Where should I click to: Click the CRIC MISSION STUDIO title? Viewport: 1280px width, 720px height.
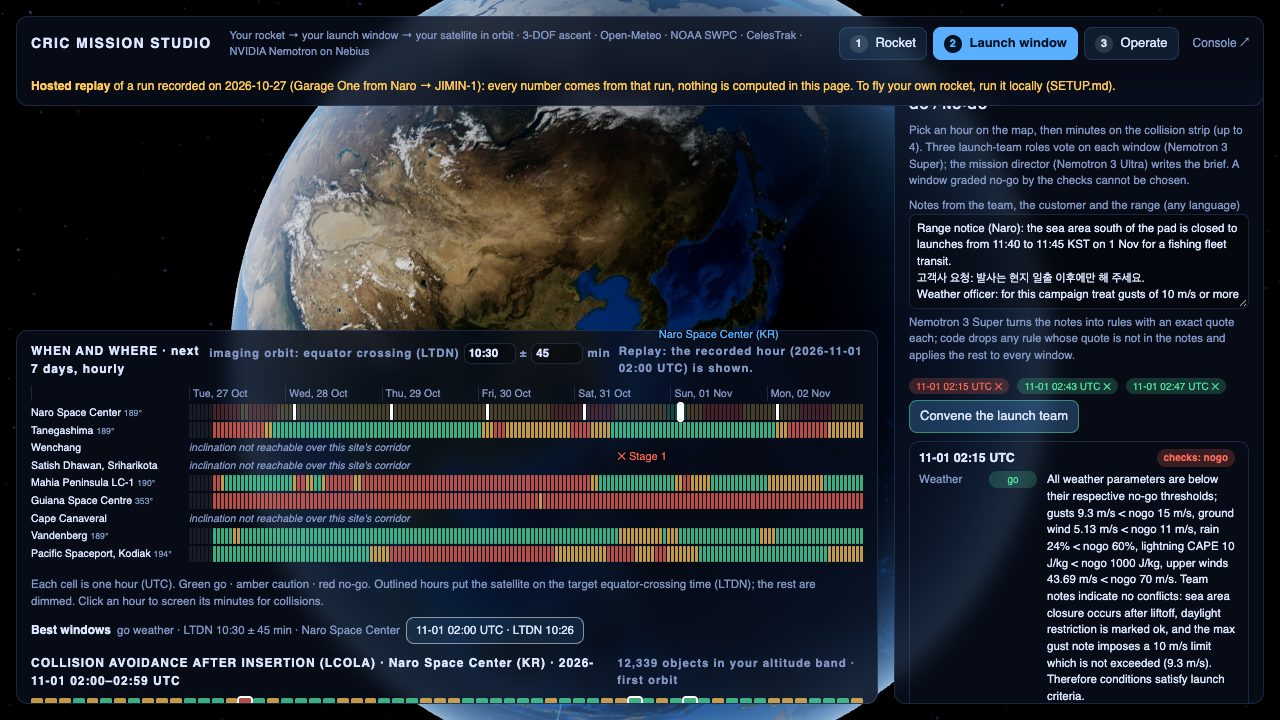[x=121, y=43]
